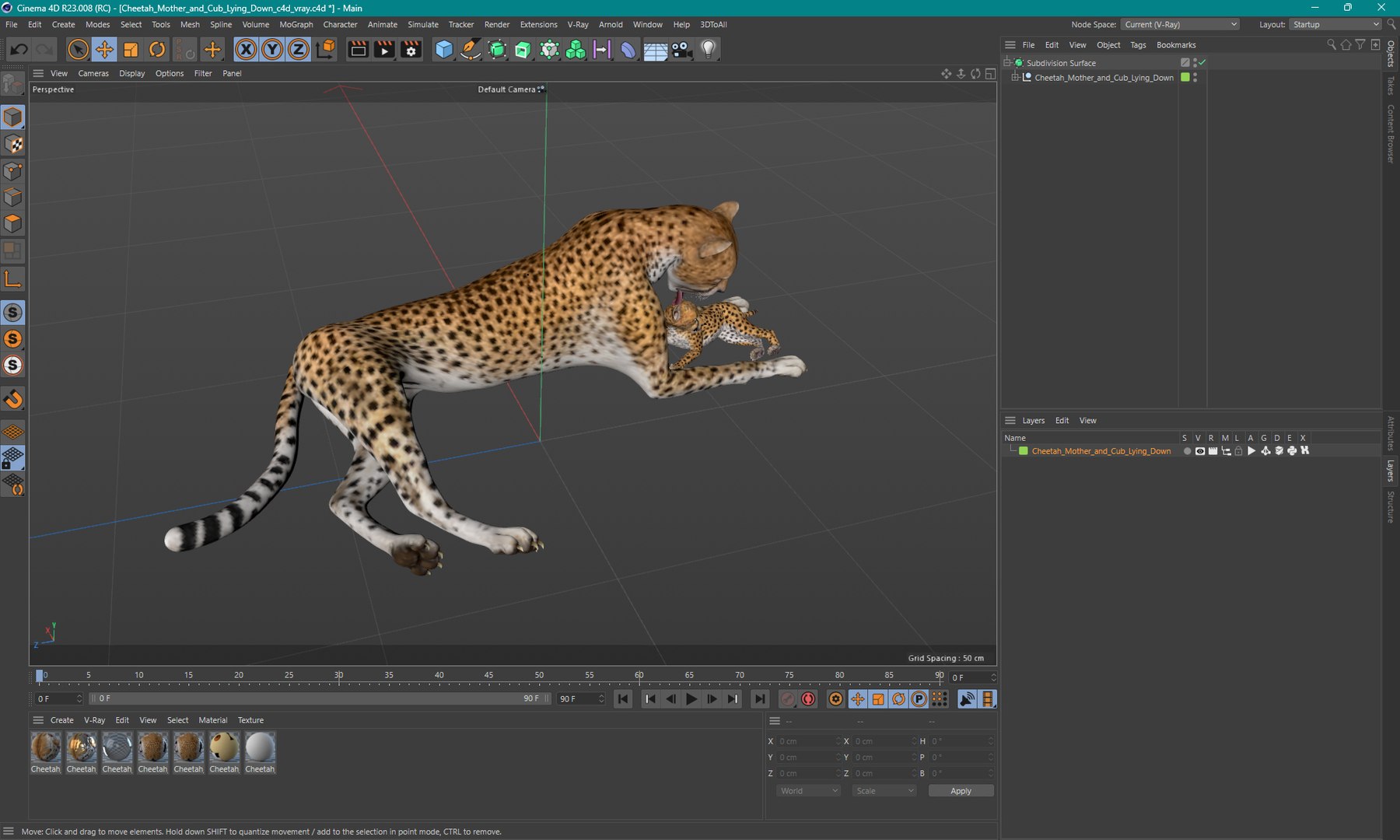
Task: Activate the Move tool in top toolbar
Action: click(x=104, y=50)
